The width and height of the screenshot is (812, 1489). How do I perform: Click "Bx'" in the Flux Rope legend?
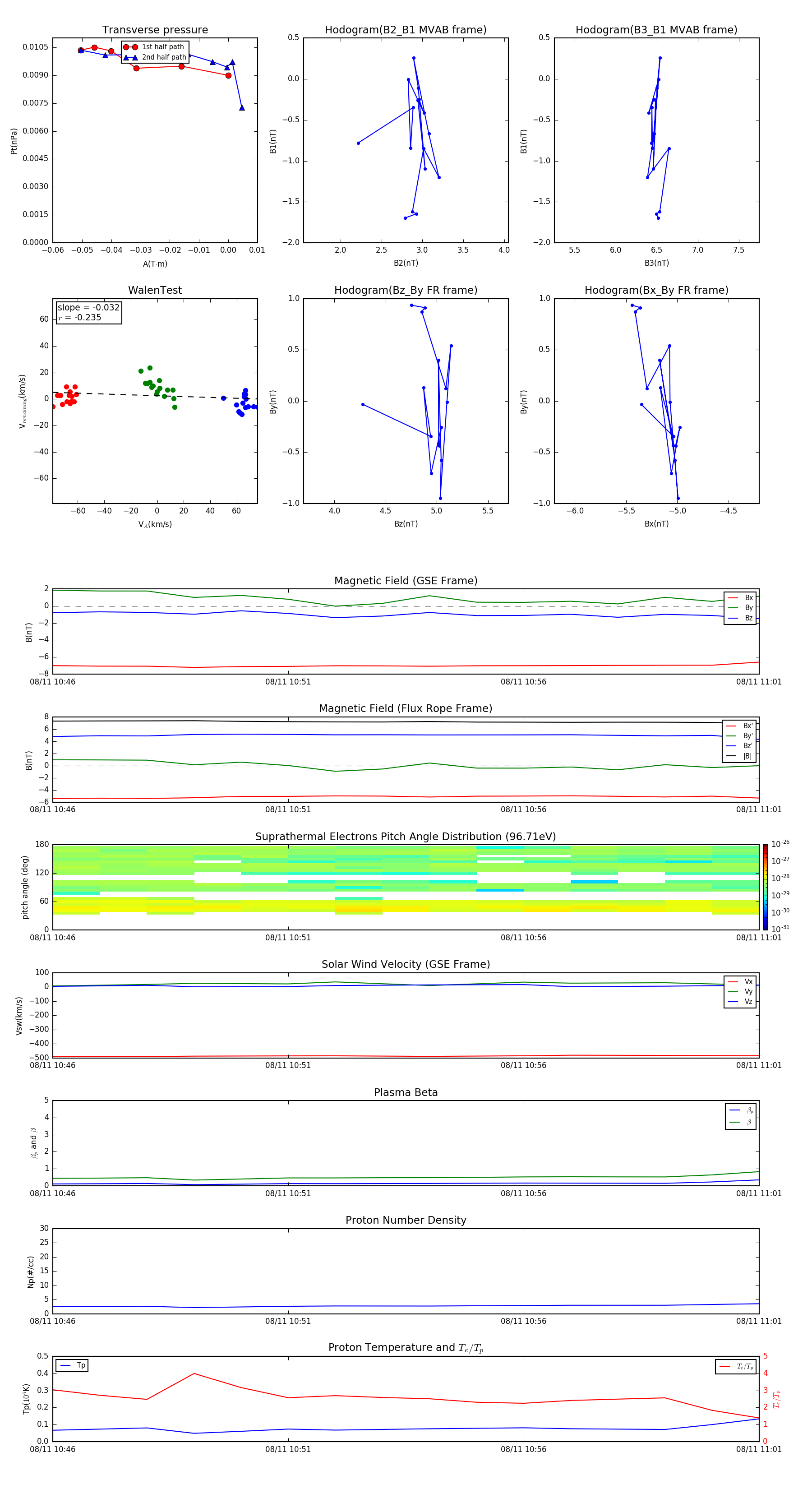748,726
